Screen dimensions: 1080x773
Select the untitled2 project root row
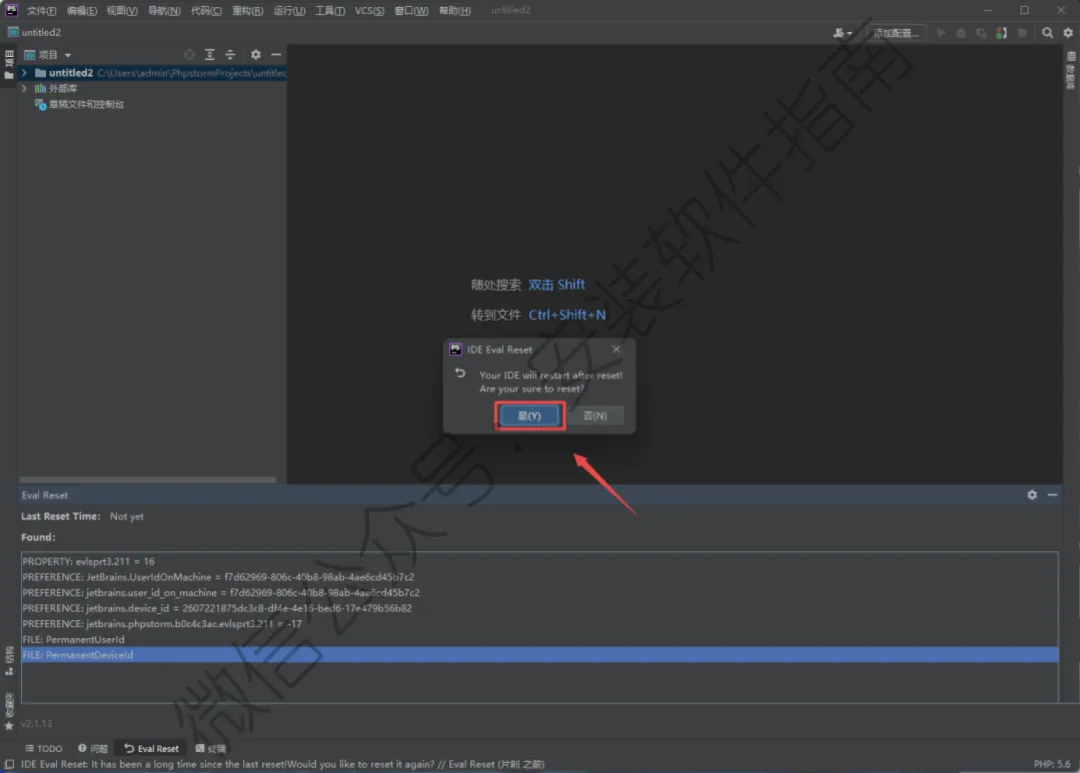[152, 72]
